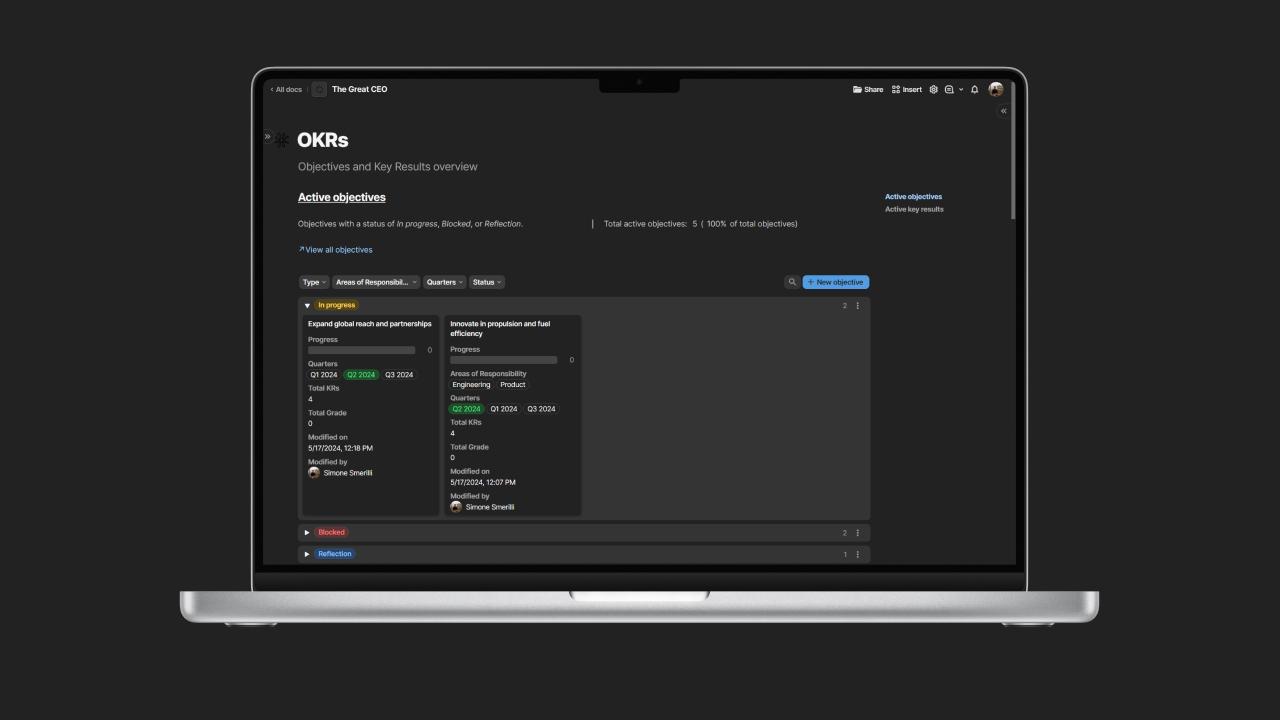Click the Expand global reach progress bar
This screenshot has height=720, width=1280.
(361, 350)
